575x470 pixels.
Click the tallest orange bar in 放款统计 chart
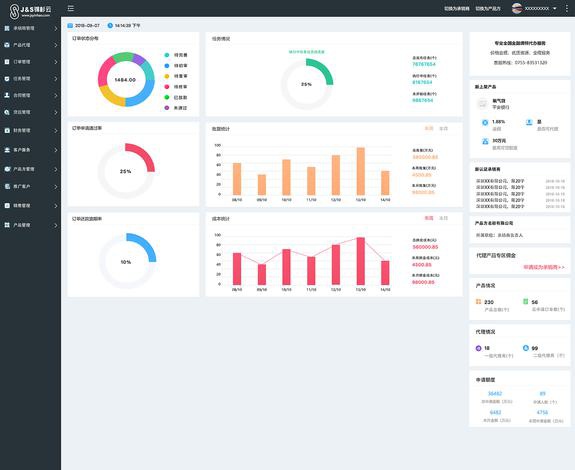361,171
